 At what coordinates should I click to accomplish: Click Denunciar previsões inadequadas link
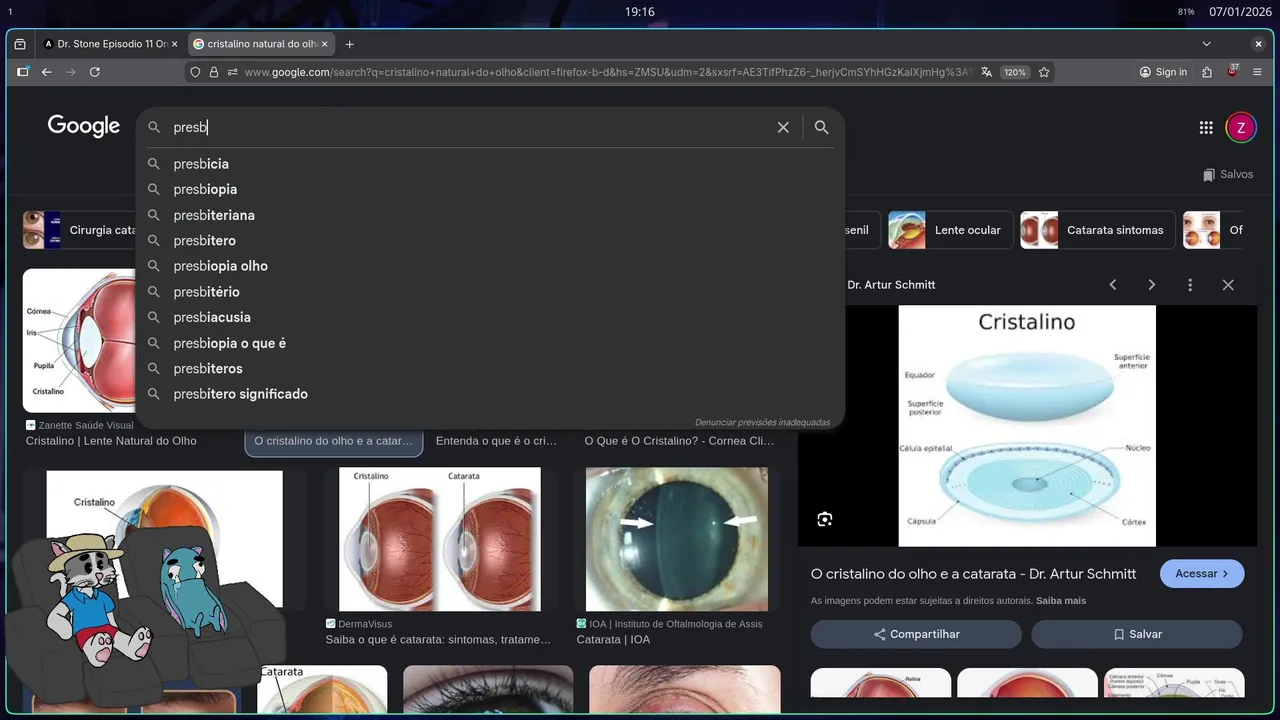pos(762,422)
